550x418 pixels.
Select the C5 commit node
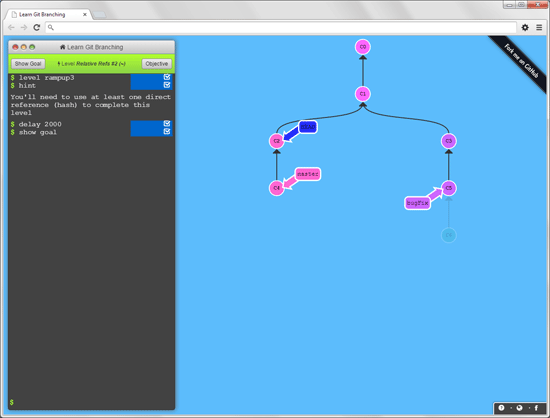pos(449,188)
